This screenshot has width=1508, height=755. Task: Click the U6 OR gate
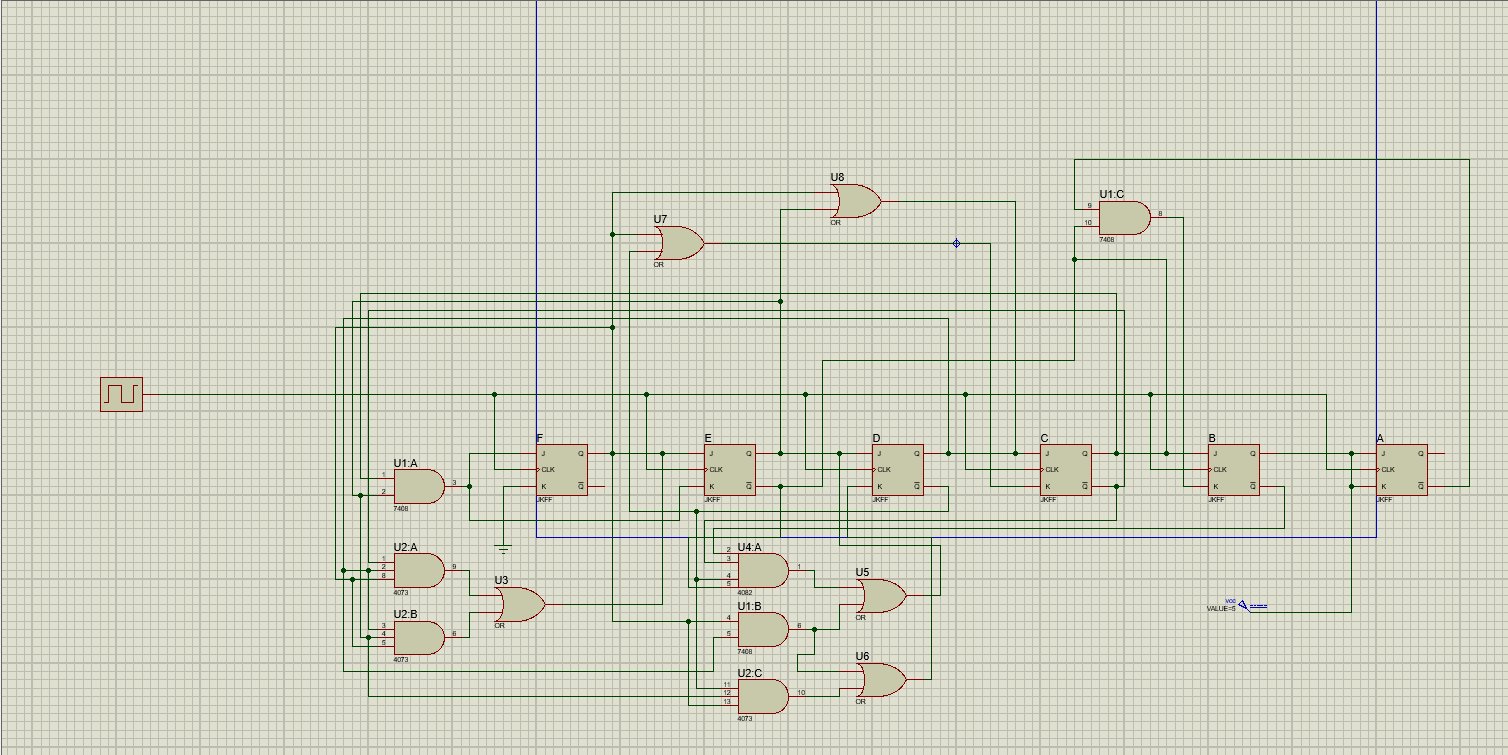[882, 680]
